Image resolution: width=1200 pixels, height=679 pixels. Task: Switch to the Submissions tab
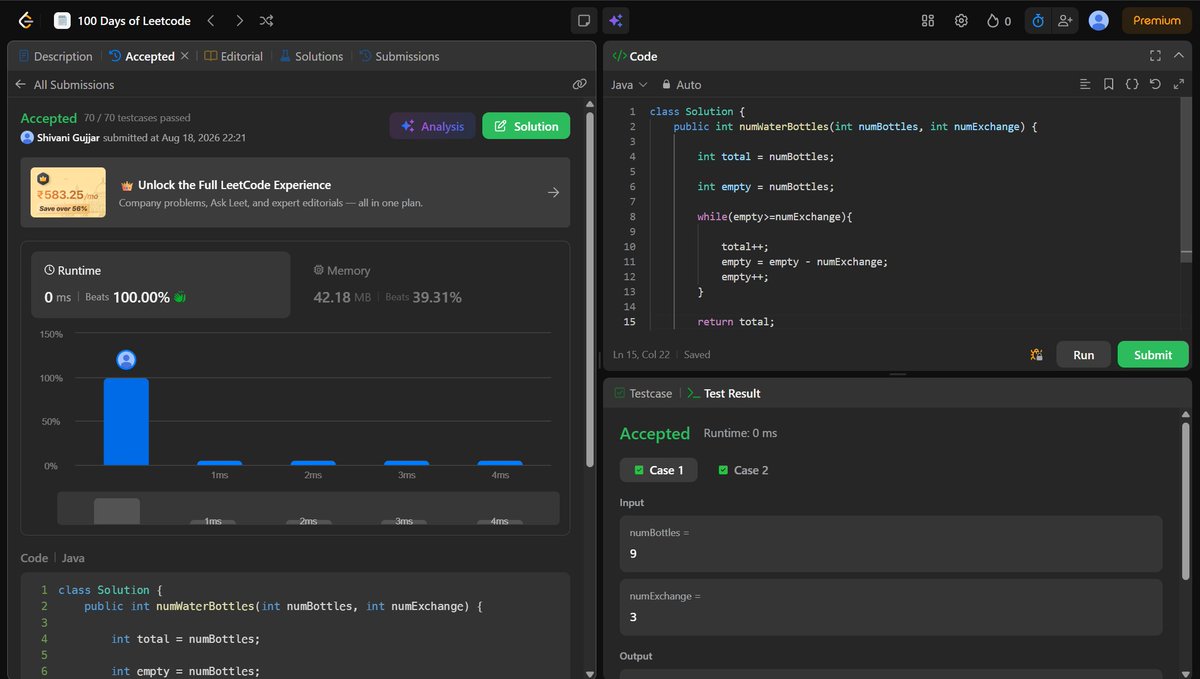click(x=399, y=57)
